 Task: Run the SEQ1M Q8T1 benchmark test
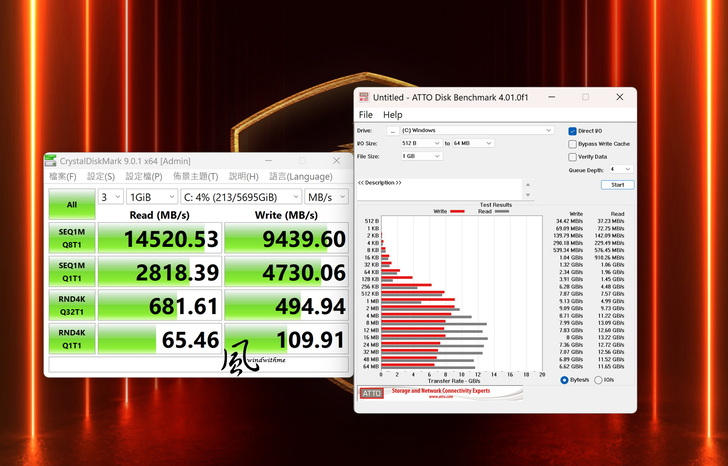pos(71,238)
